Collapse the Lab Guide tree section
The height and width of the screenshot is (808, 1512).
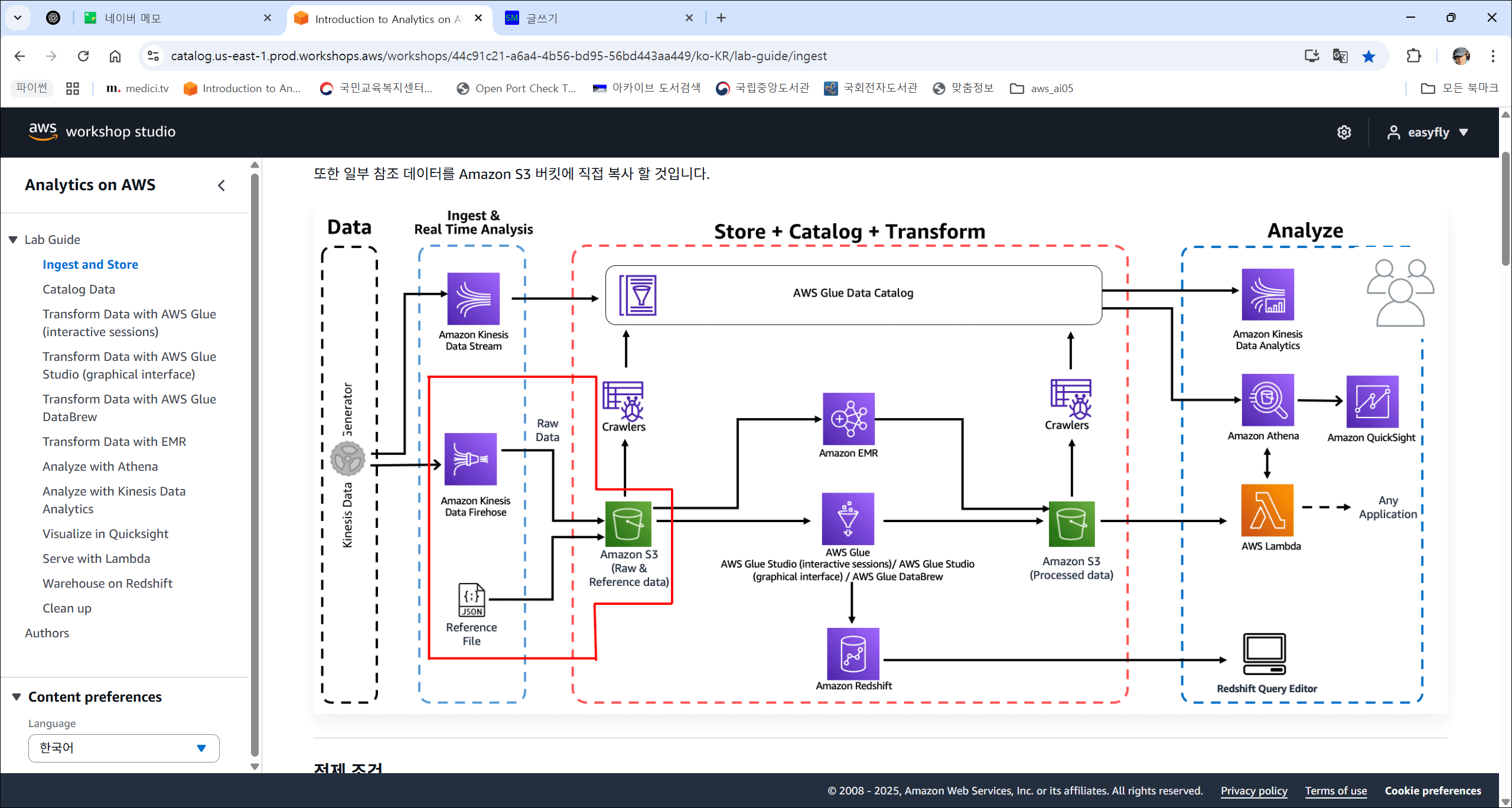[13, 240]
